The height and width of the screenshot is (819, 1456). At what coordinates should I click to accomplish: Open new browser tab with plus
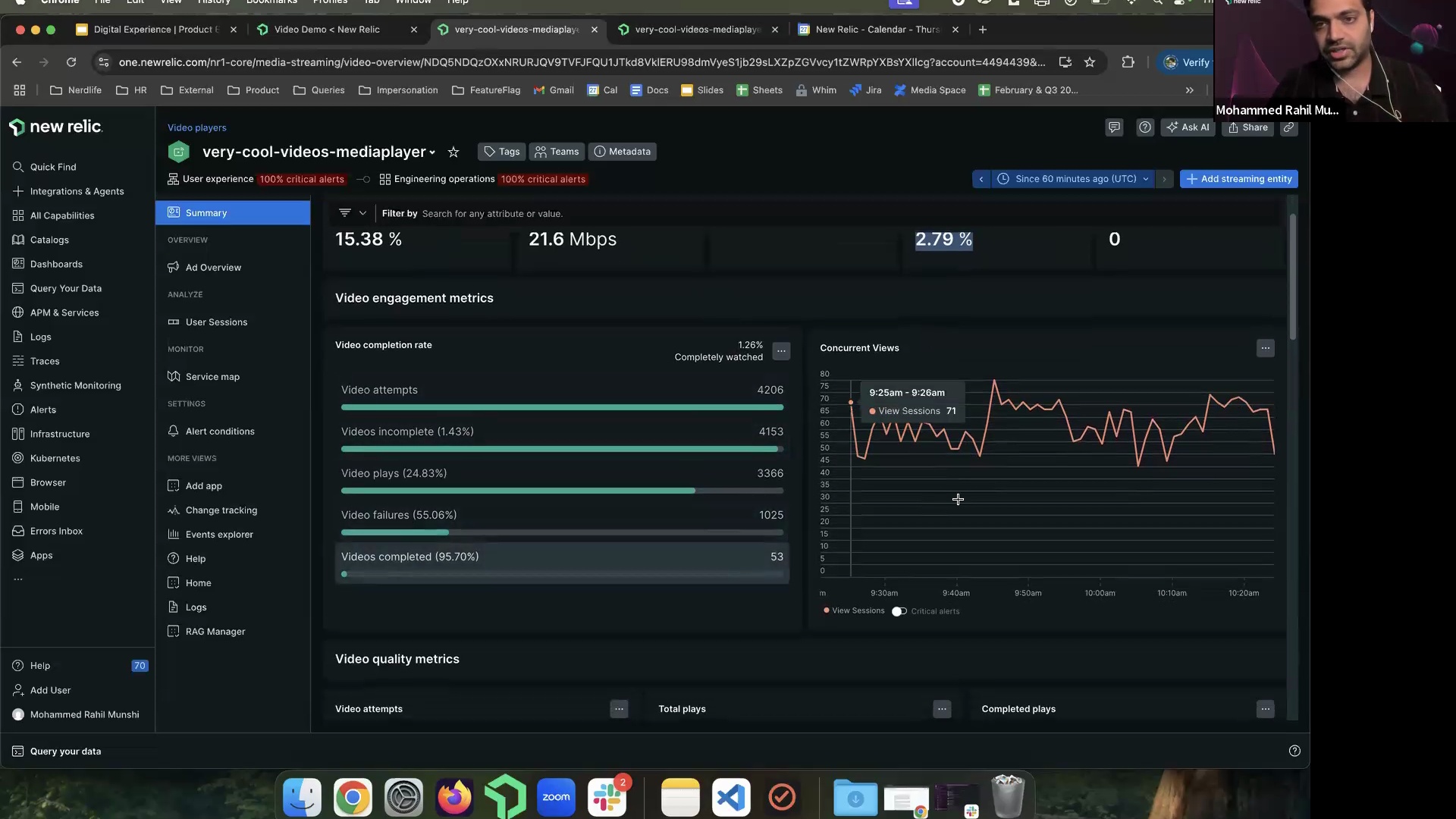(x=983, y=30)
